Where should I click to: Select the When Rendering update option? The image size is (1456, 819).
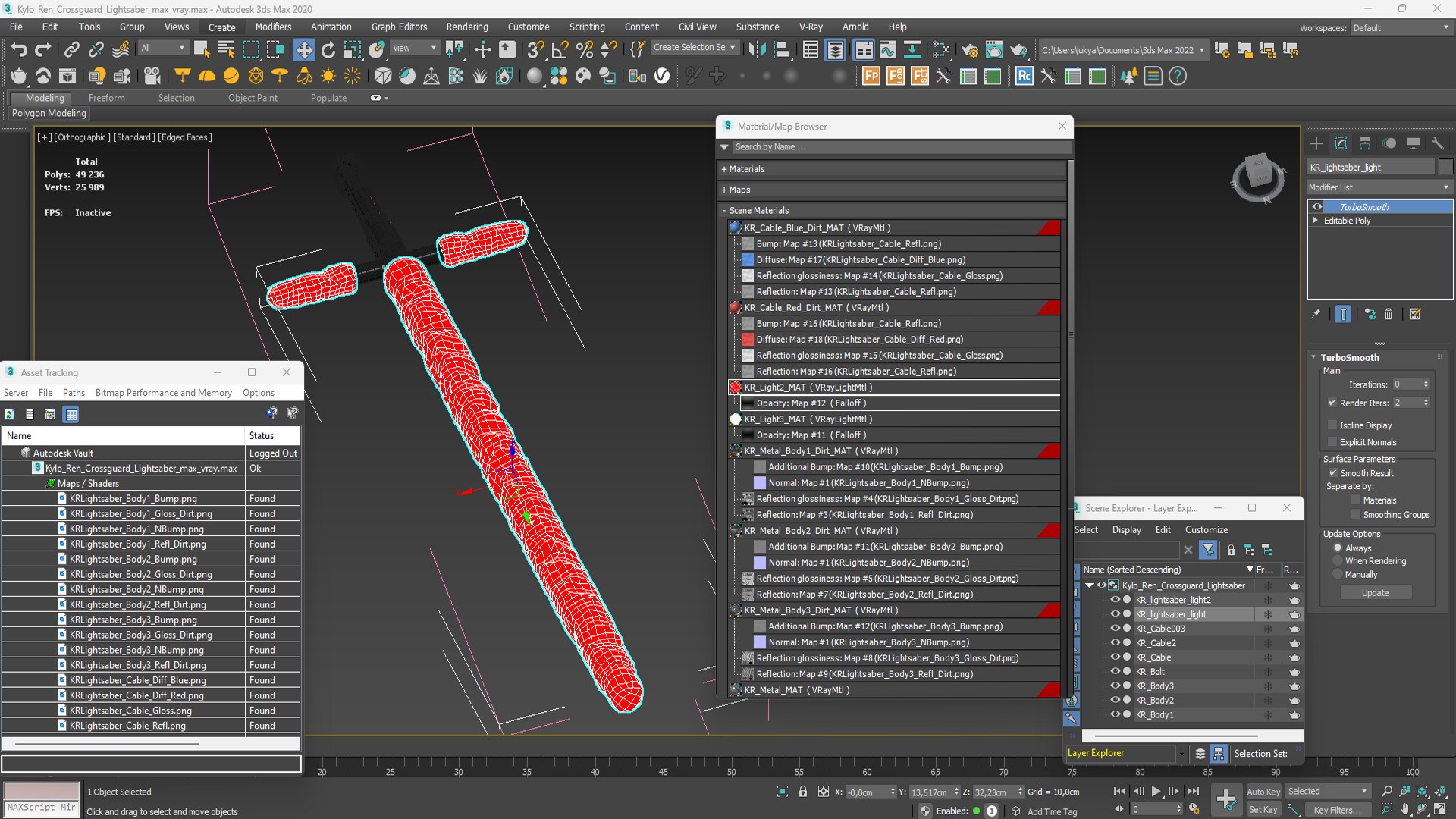pyautogui.click(x=1338, y=561)
